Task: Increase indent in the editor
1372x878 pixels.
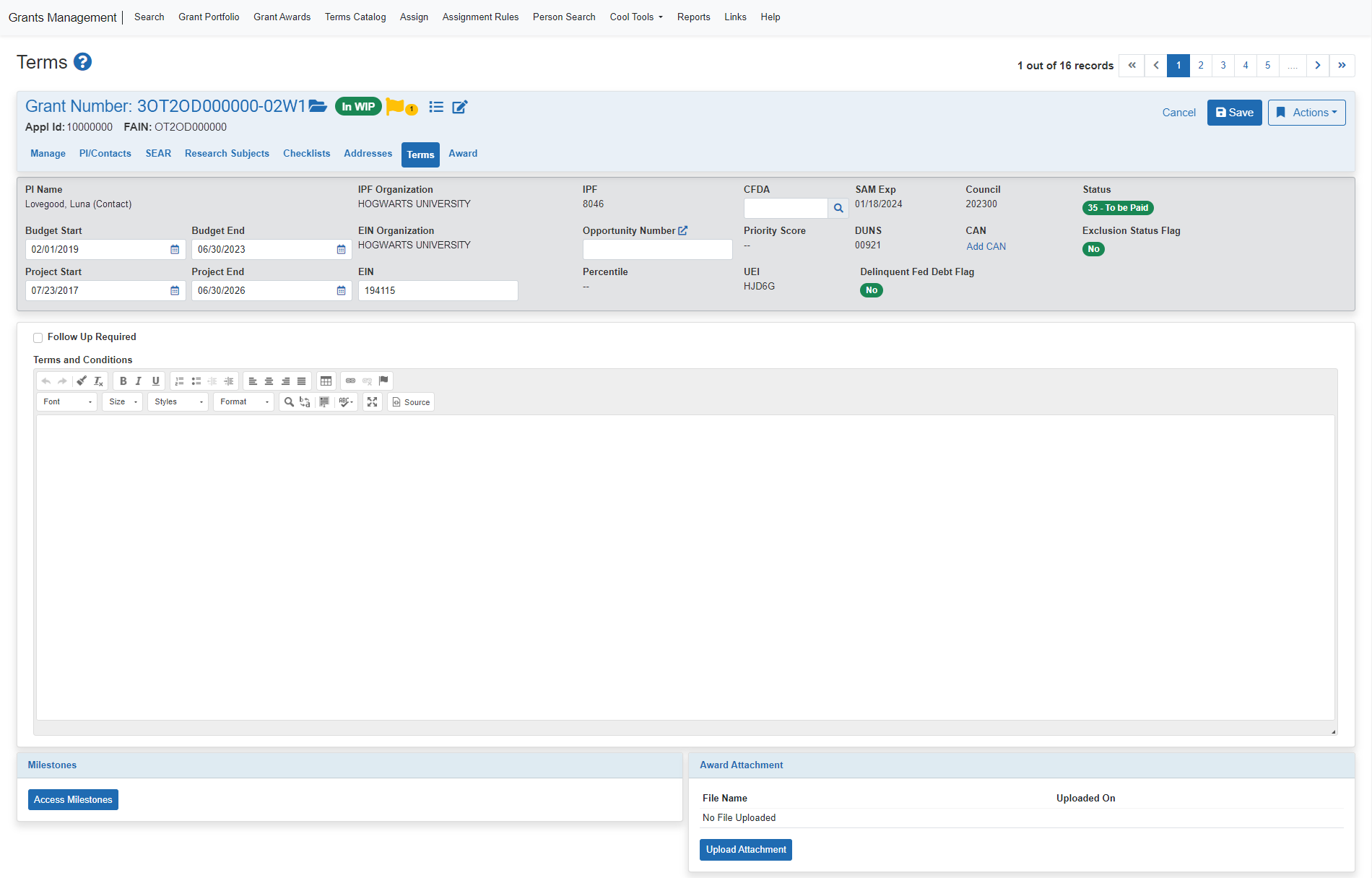Action: (229, 381)
